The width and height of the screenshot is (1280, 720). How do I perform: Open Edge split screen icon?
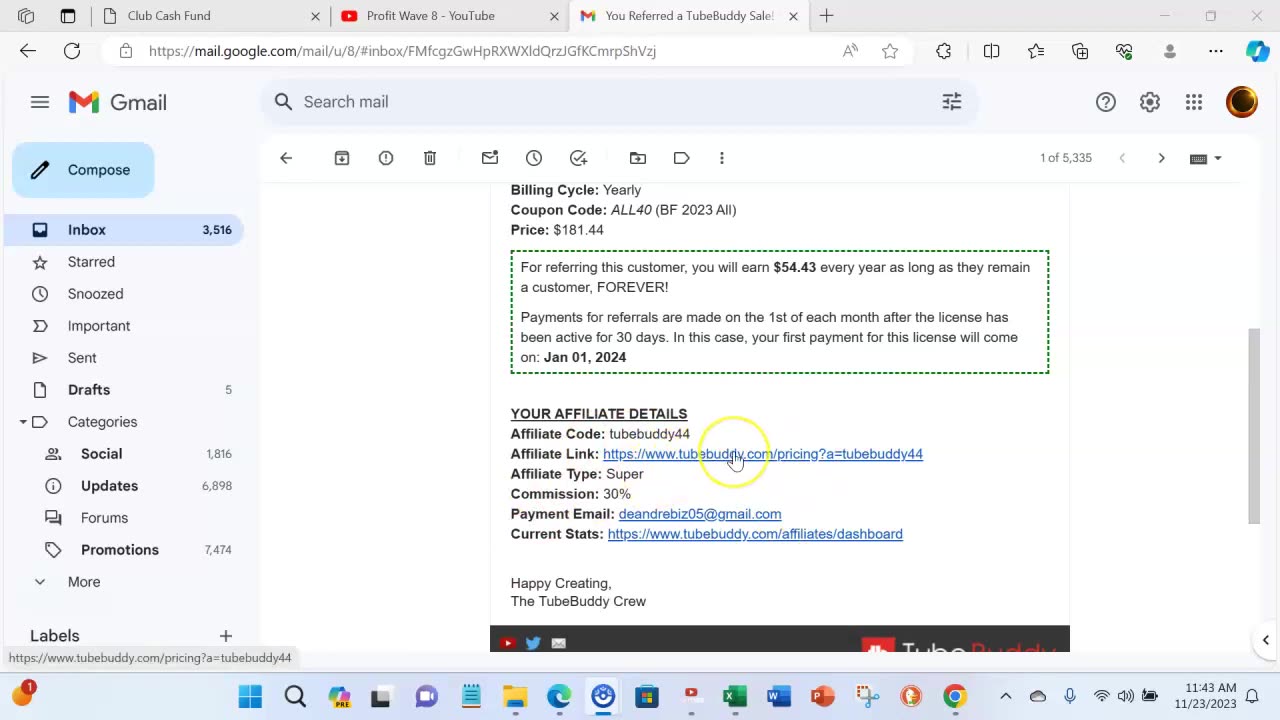coord(992,51)
